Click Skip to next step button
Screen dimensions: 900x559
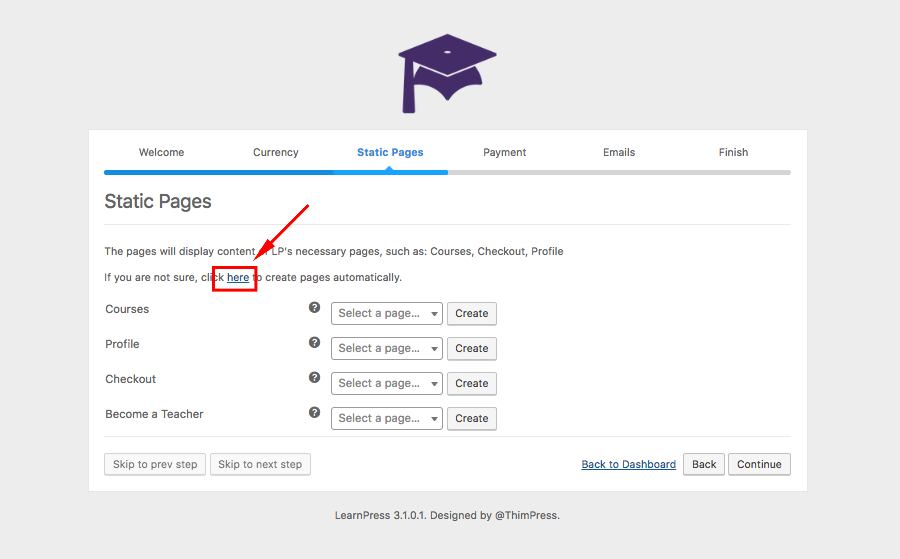260,465
